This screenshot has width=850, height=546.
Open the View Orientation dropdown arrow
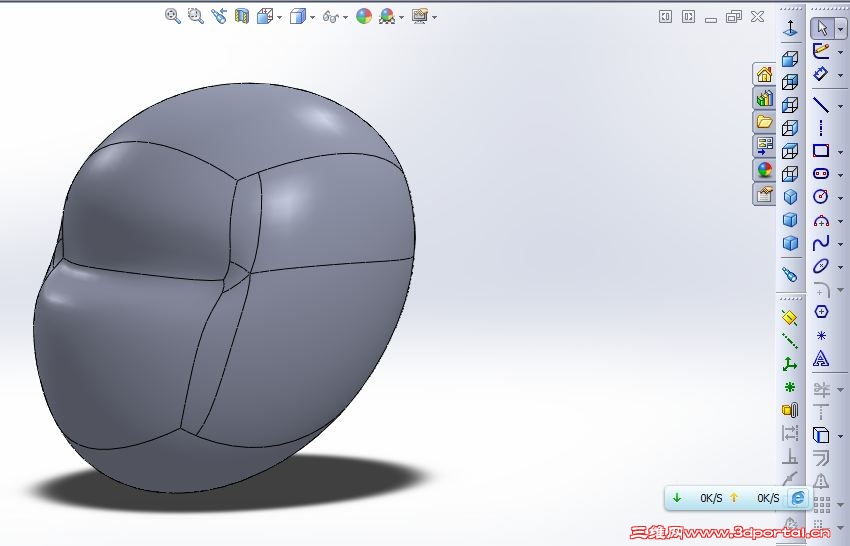point(279,17)
